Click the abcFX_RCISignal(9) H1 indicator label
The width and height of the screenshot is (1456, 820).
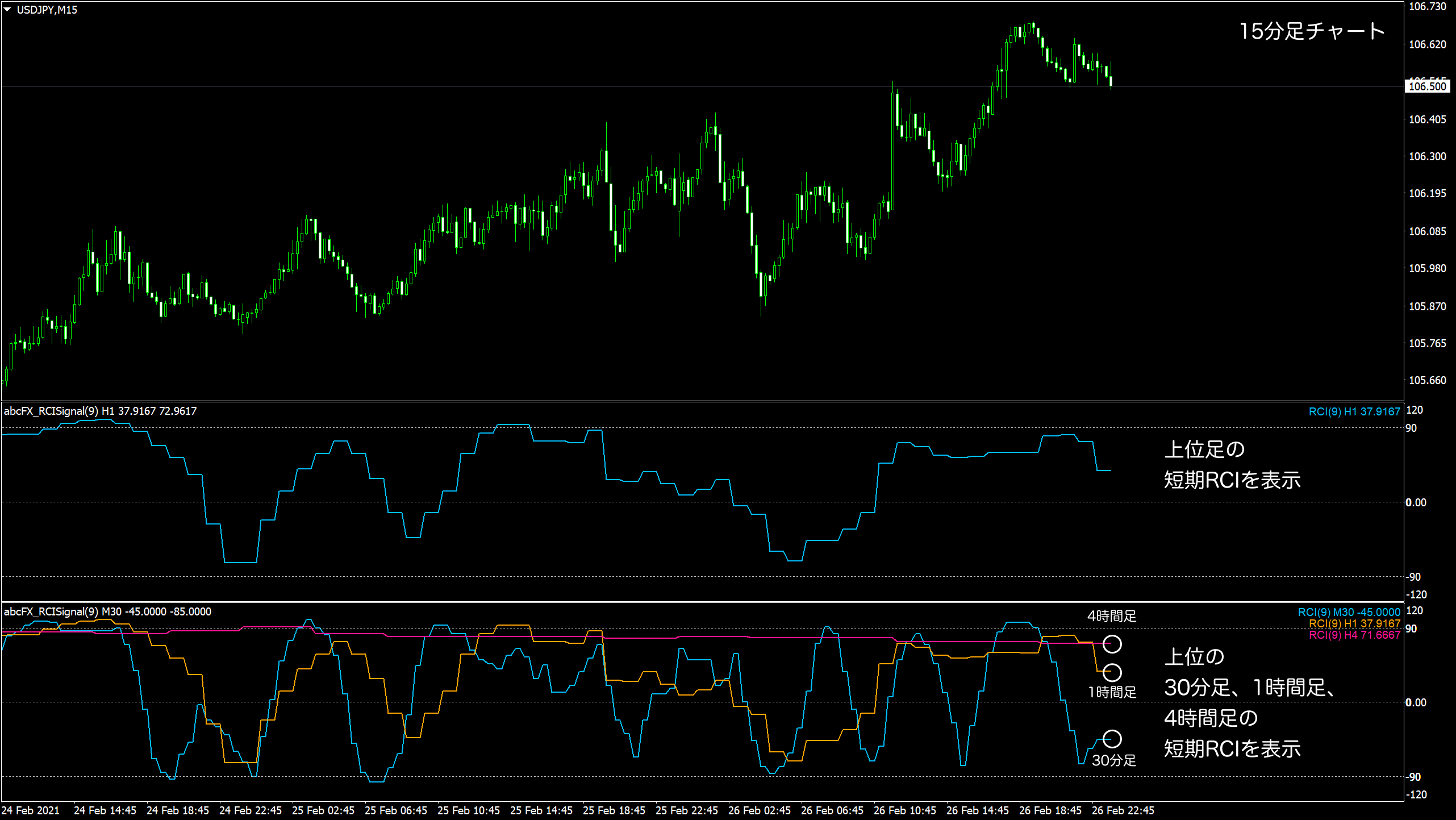coord(99,410)
